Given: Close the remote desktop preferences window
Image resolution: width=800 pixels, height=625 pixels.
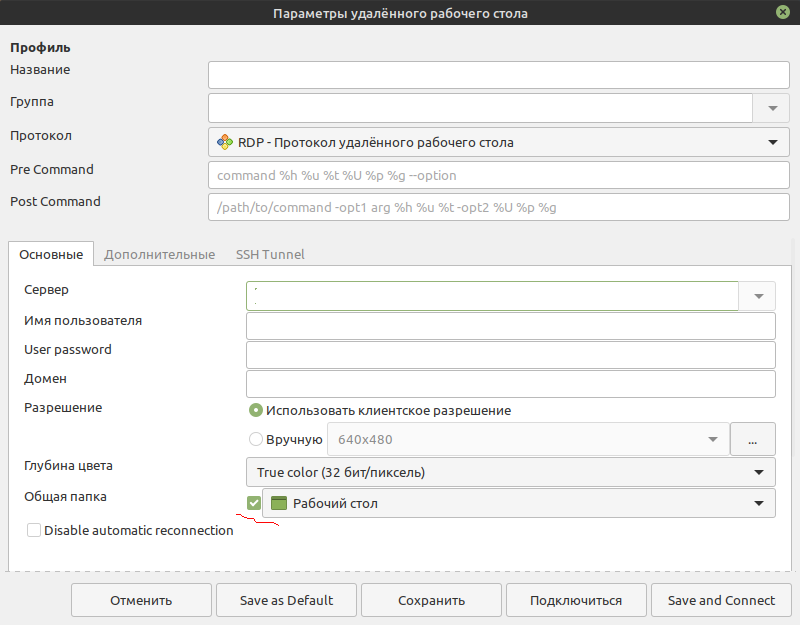Looking at the screenshot, I should 783,12.
